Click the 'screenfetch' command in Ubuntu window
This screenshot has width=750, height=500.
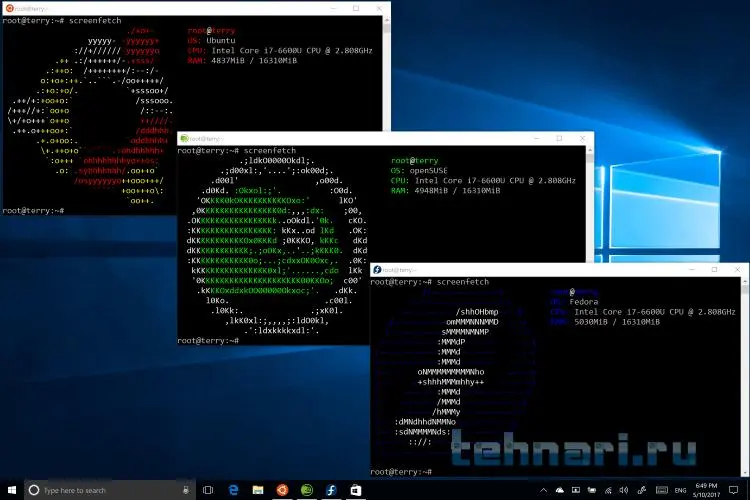95,21
